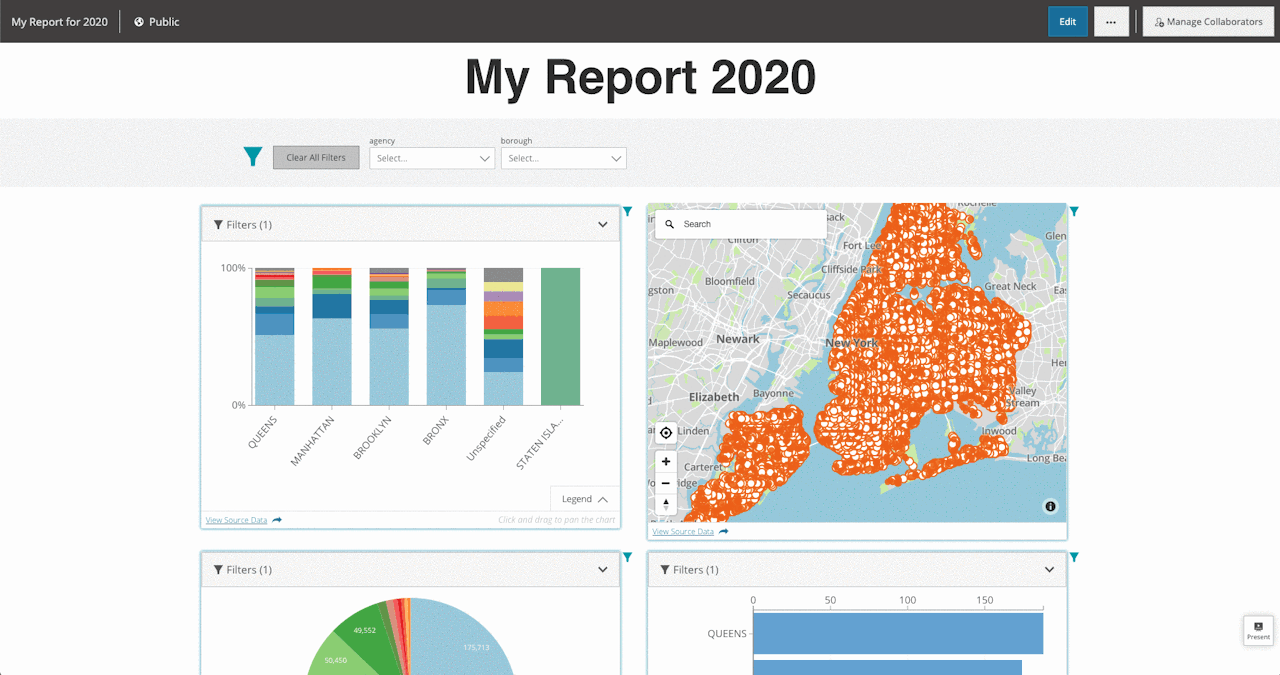The width and height of the screenshot is (1280, 675).
Task: Expand the horizontal bar chart's Filters chevron
Action: 1050,570
